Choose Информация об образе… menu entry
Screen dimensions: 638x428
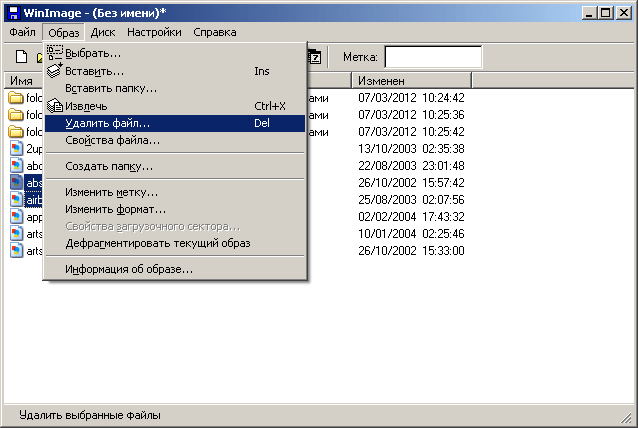pos(175,269)
